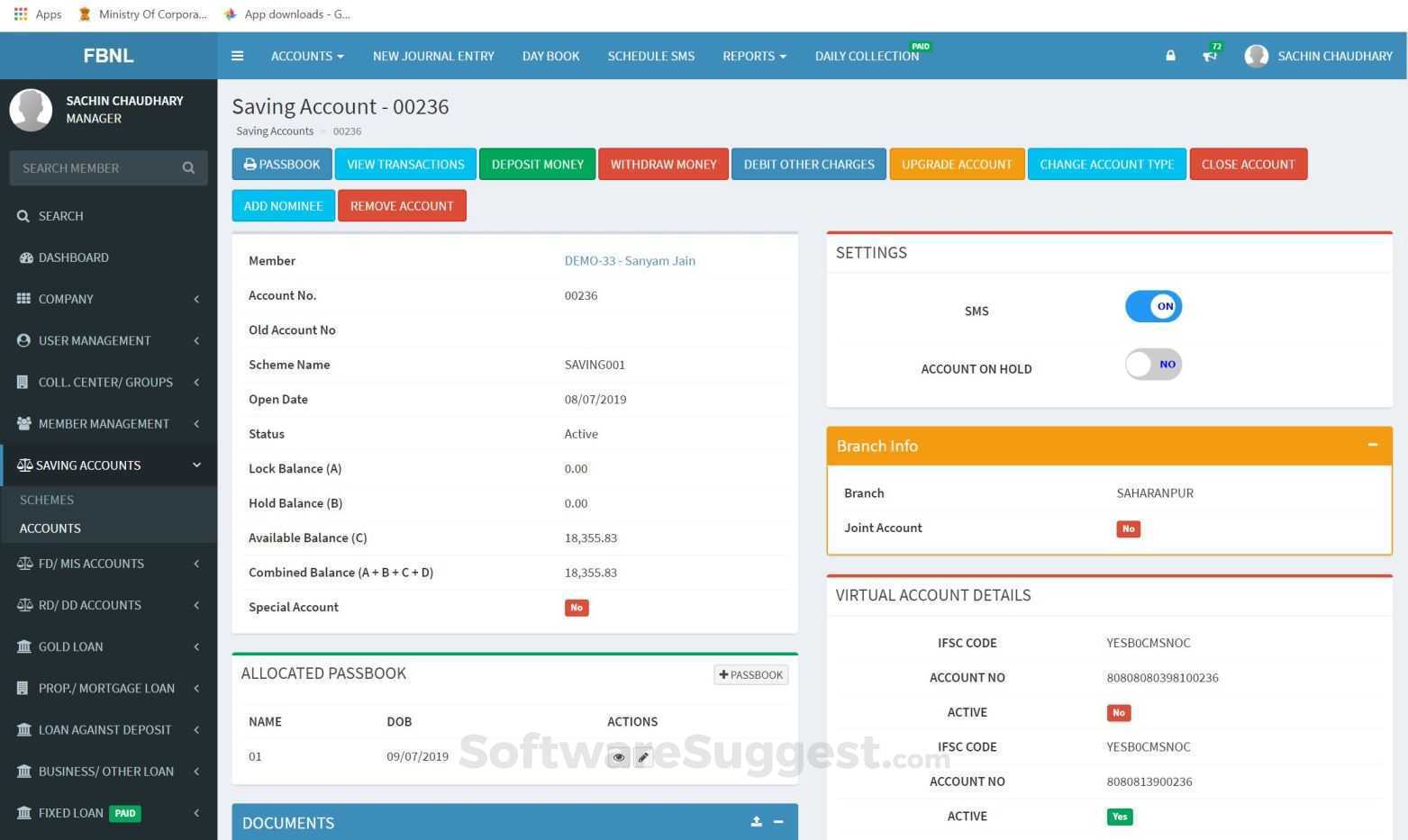Image resolution: width=1408 pixels, height=840 pixels.
Task: Click the hamburger menu icon in top bar
Action: [237, 56]
